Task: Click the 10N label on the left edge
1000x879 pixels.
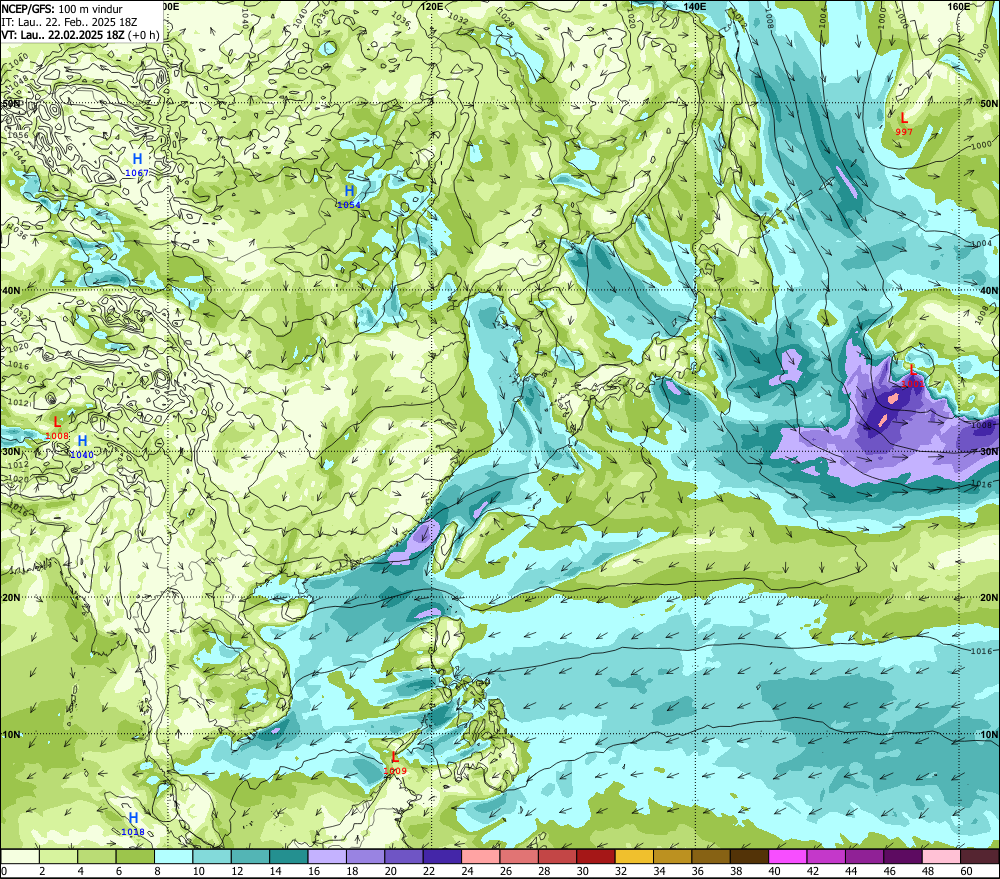Action: click(11, 735)
